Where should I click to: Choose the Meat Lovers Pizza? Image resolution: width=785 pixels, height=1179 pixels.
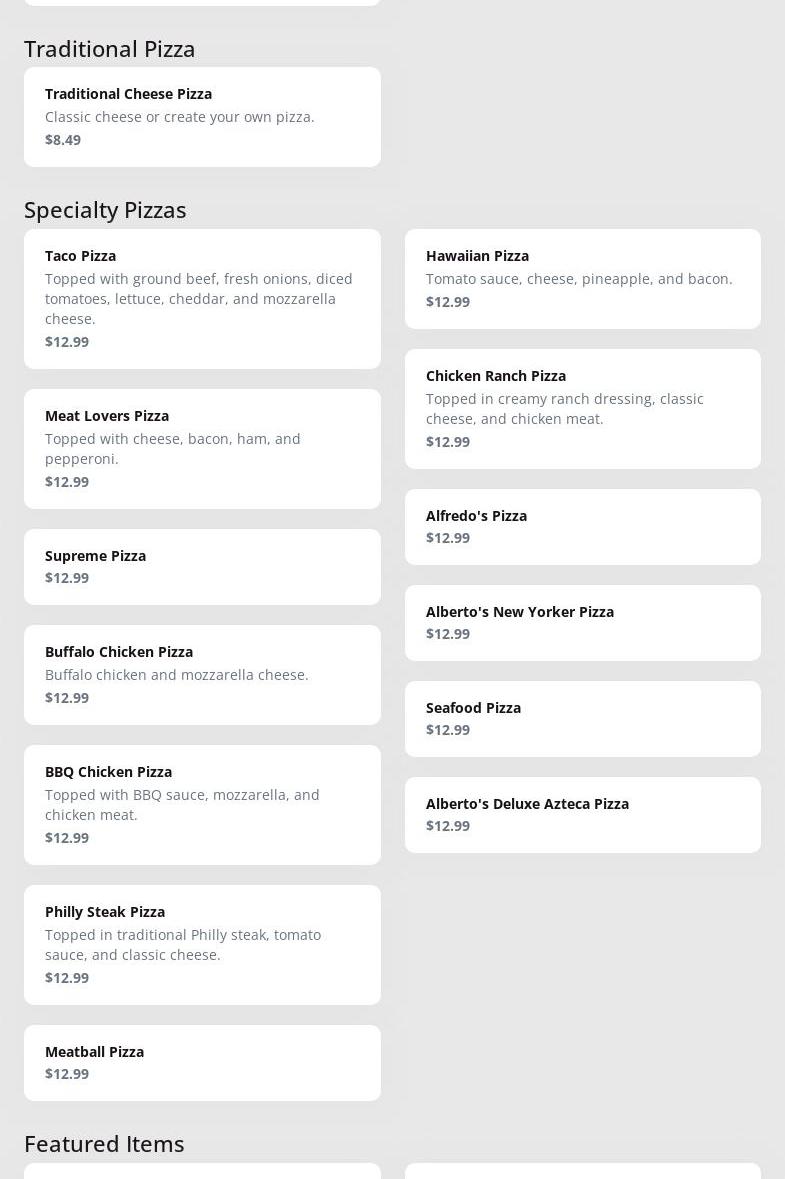pos(202,448)
